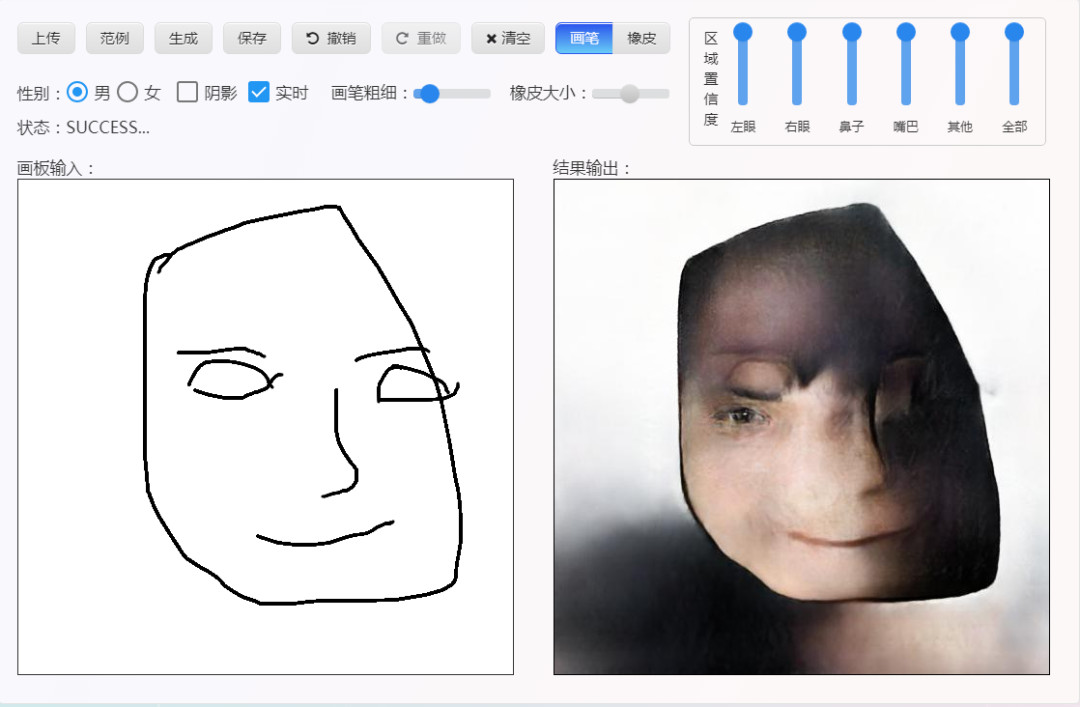Viewport: 1080px width, 707px height.
Task: Enable the 阴影 shadow checkbox
Action: [187, 92]
